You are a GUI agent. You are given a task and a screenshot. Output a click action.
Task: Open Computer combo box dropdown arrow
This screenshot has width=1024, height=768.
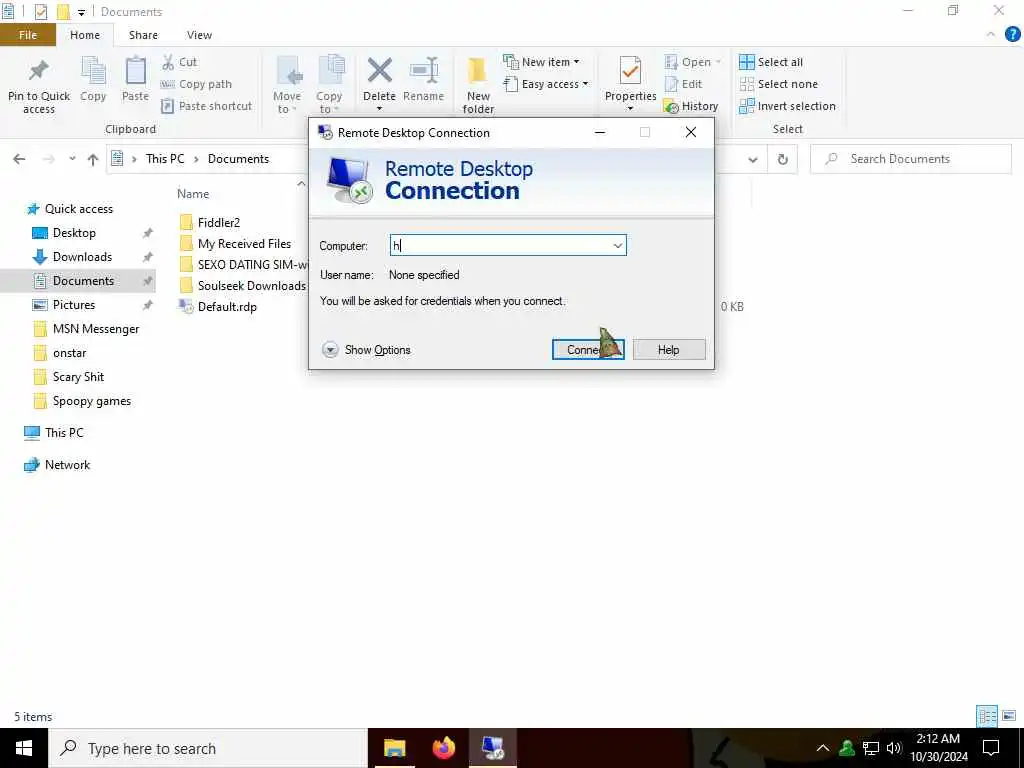pos(617,246)
